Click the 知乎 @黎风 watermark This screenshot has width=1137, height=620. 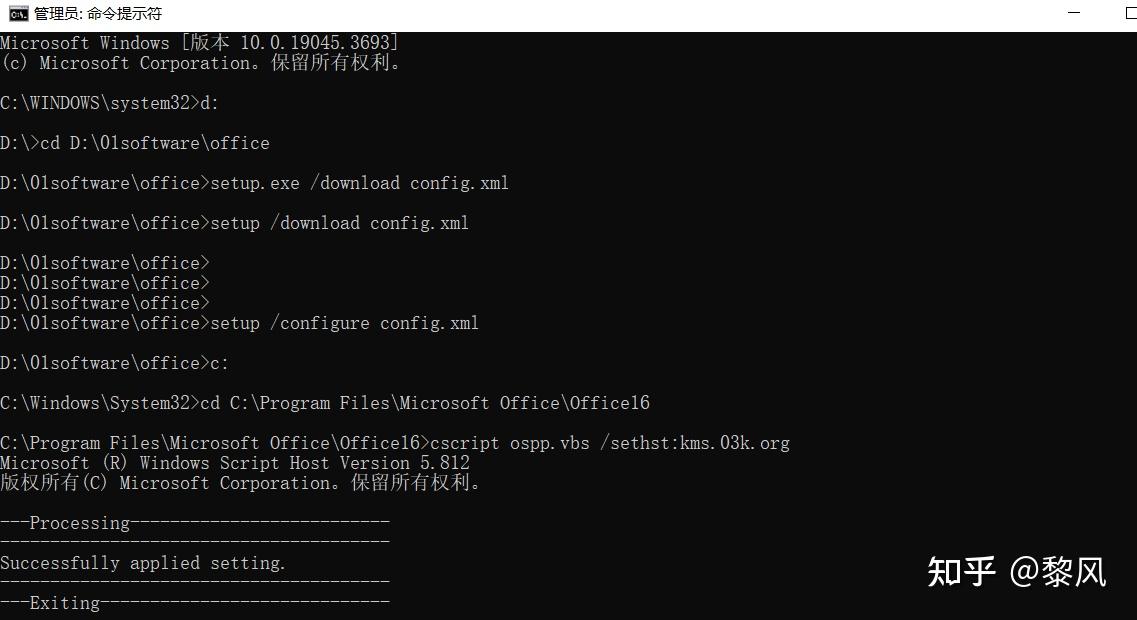(1016, 572)
